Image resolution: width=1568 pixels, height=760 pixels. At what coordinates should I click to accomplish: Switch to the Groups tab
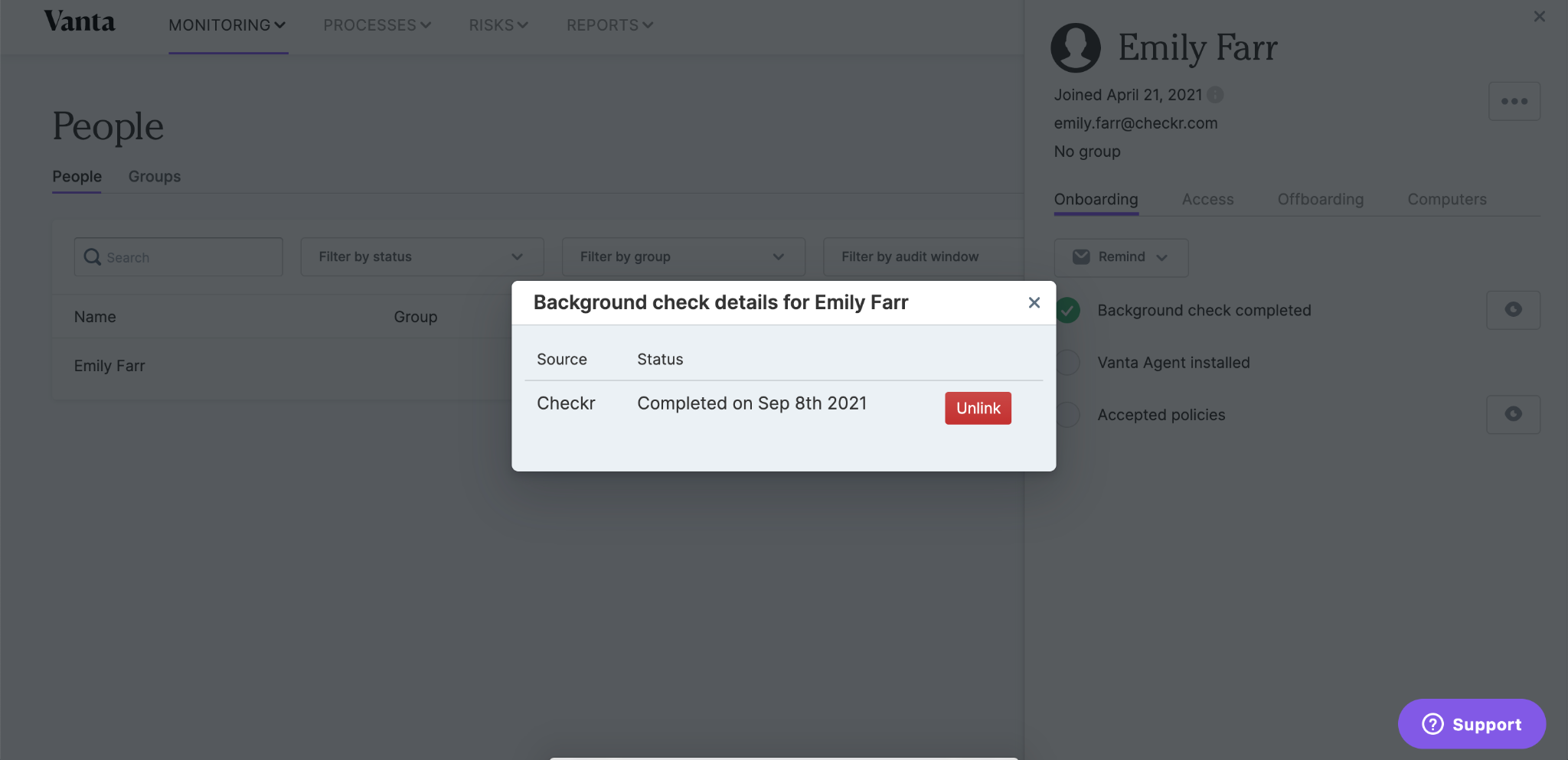(x=155, y=176)
